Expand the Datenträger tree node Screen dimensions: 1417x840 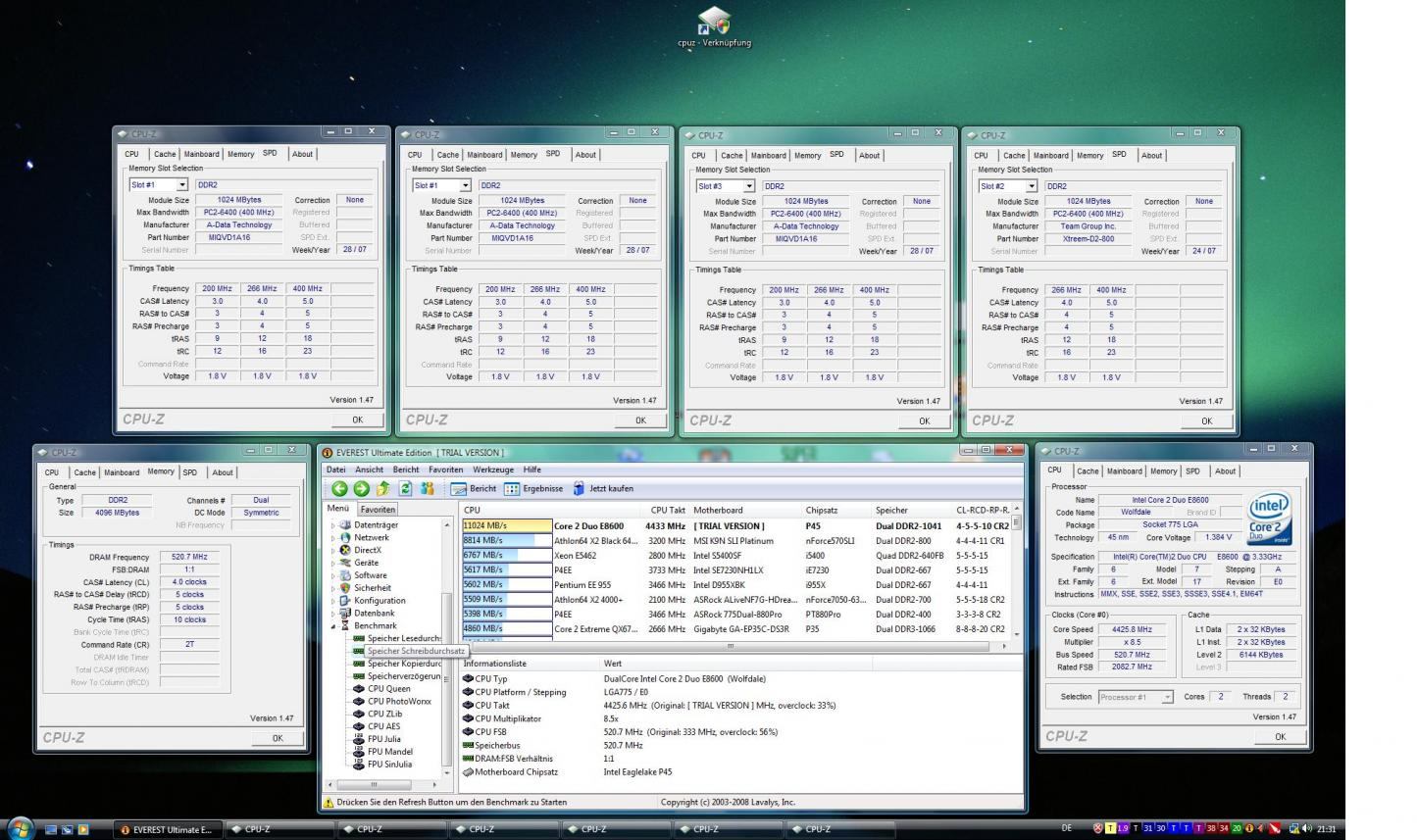333,525
